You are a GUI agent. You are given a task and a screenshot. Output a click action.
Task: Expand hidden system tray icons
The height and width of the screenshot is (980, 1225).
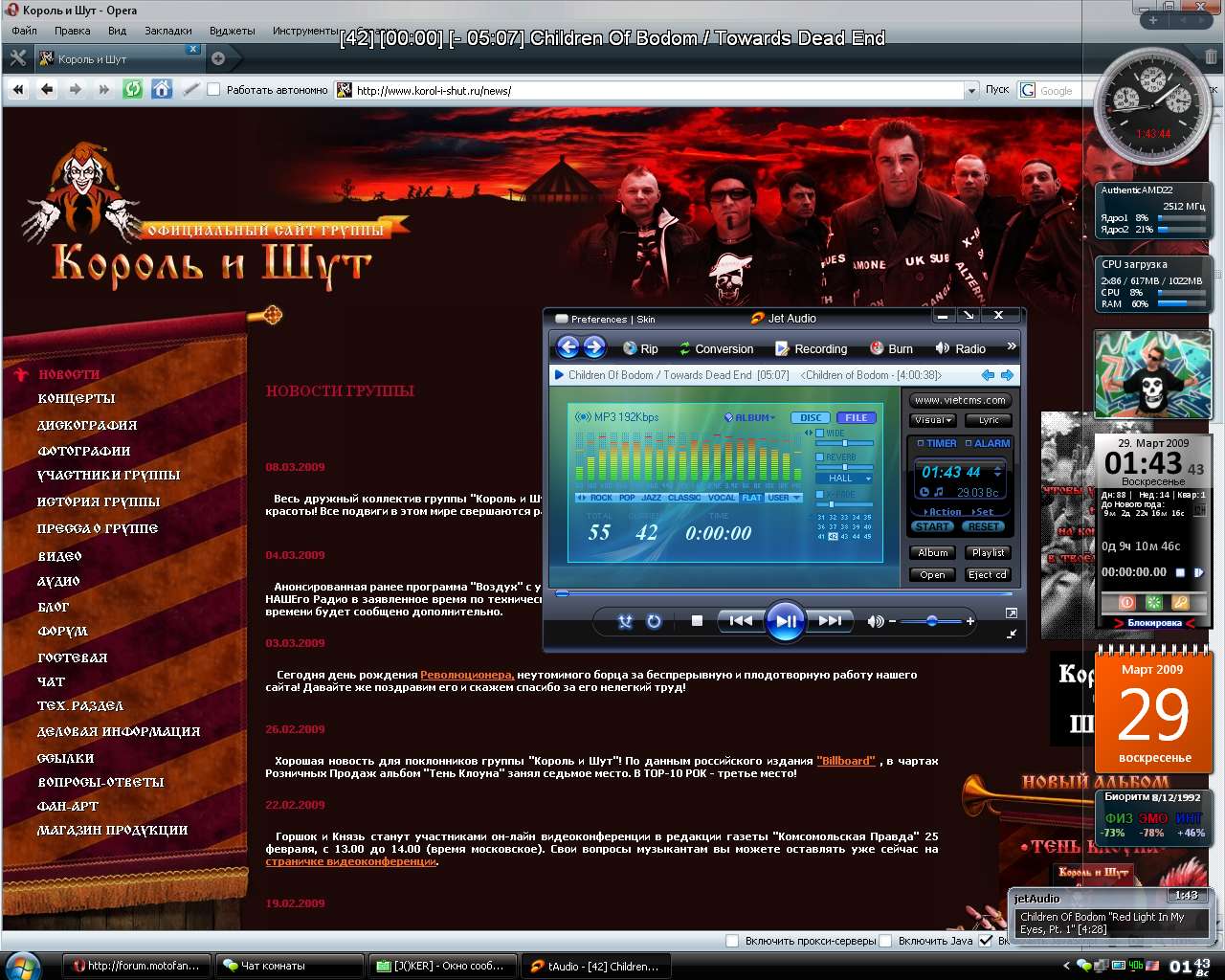(1066, 966)
